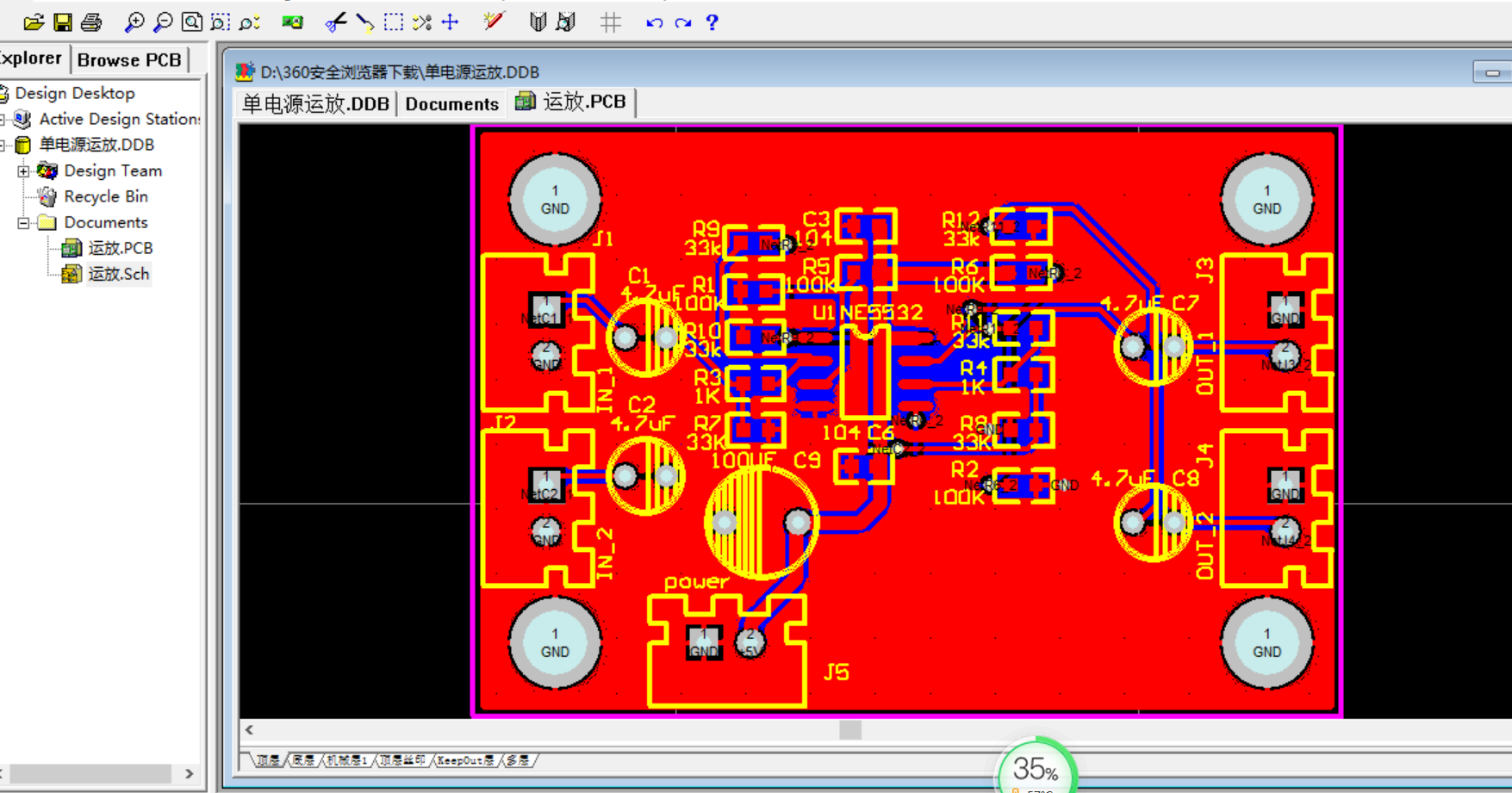
Task: Collapse the Documents folder node
Action: 23,223
